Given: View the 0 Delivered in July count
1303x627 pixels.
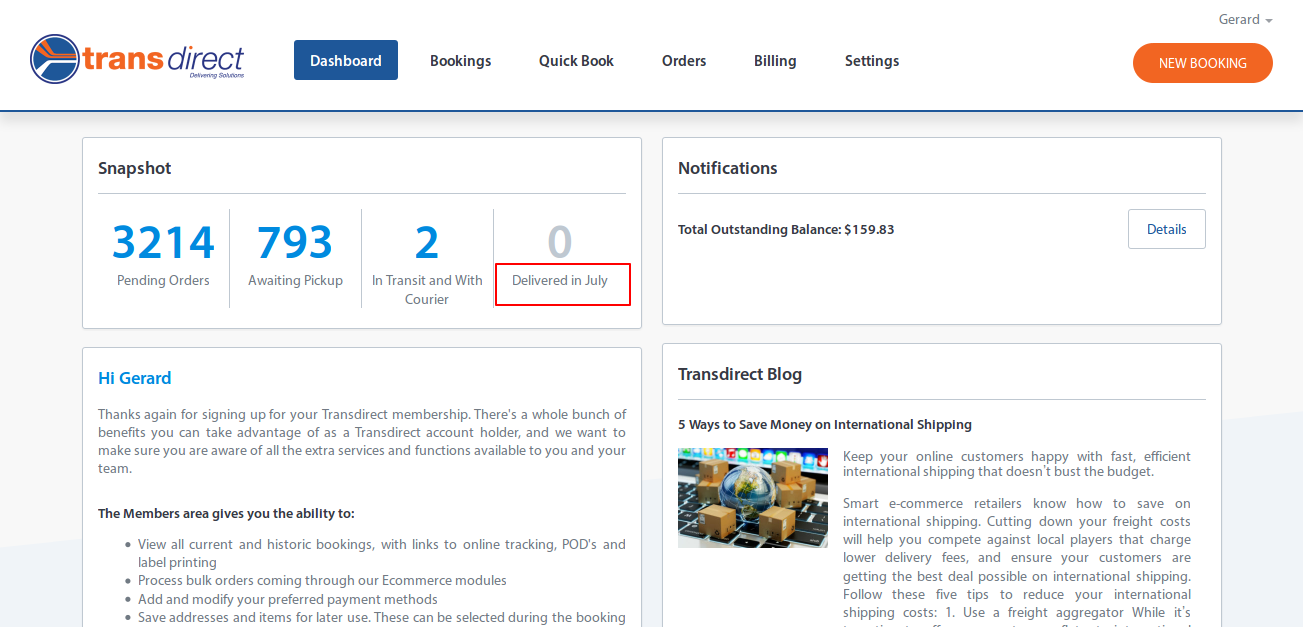Looking at the screenshot, I should coord(560,242).
